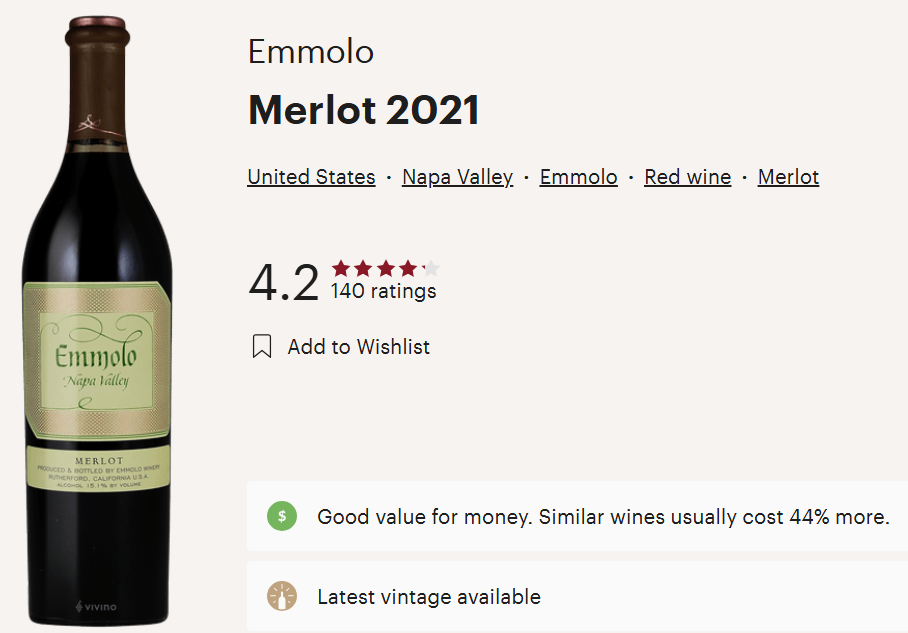This screenshot has width=908, height=633.
Task: Open the United States country link
Action: point(311,177)
